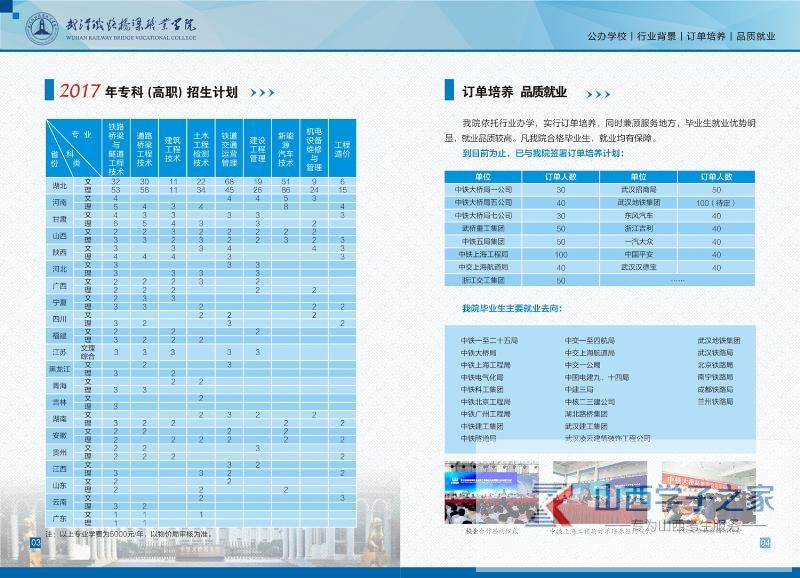This screenshot has height=578, width=800.
Task: Click the 东风汽车 cell in the order table
Action: pyautogui.click(x=639, y=215)
